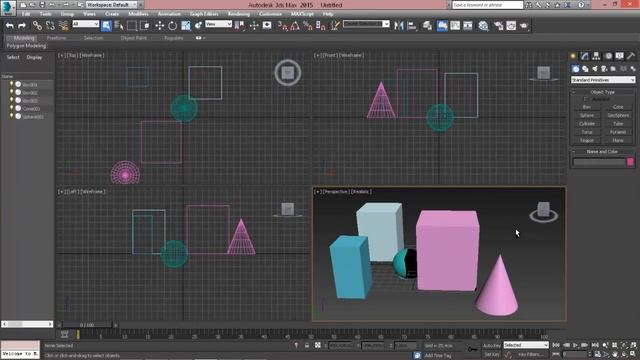Click the scene explorer horizontal scrollbar
The image size is (640, 360).
27,324
